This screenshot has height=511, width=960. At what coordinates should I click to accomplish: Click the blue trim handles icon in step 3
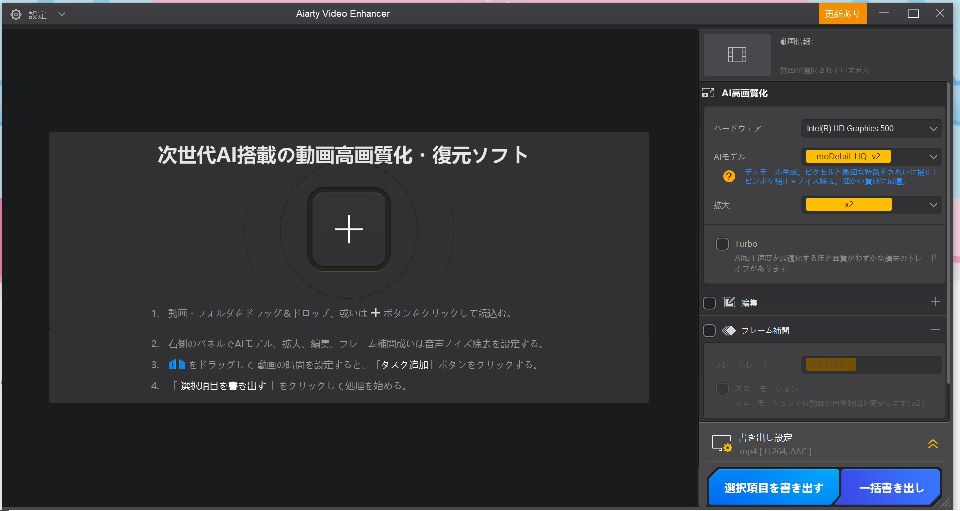tap(177, 364)
